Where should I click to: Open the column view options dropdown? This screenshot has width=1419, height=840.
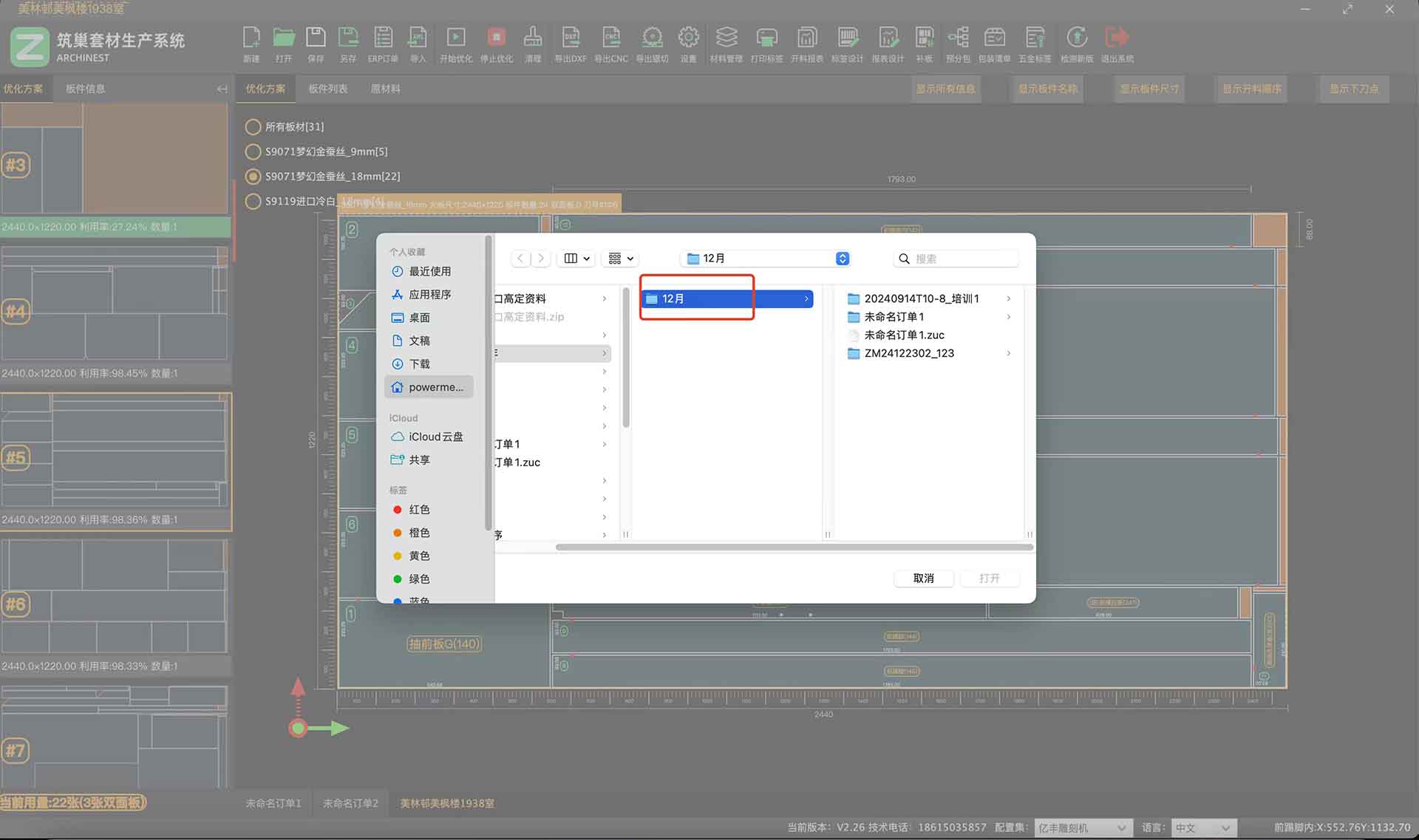pos(577,259)
